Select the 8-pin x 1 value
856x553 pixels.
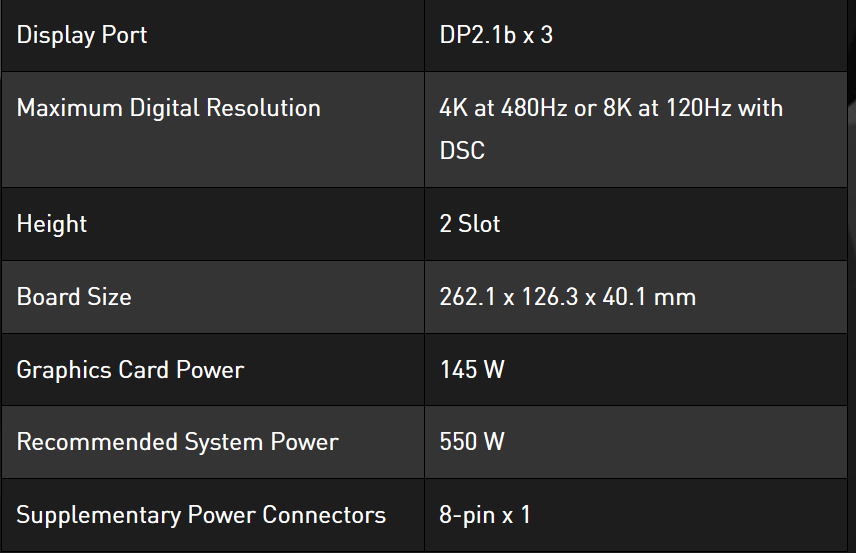pyautogui.click(x=485, y=516)
